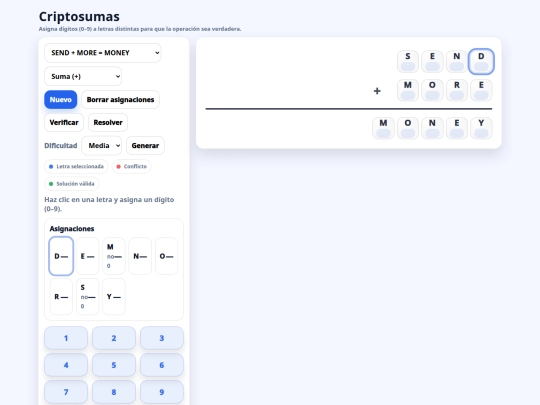540x405 pixels.
Task: Assign digit 3 from keypad
Action: [162, 338]
